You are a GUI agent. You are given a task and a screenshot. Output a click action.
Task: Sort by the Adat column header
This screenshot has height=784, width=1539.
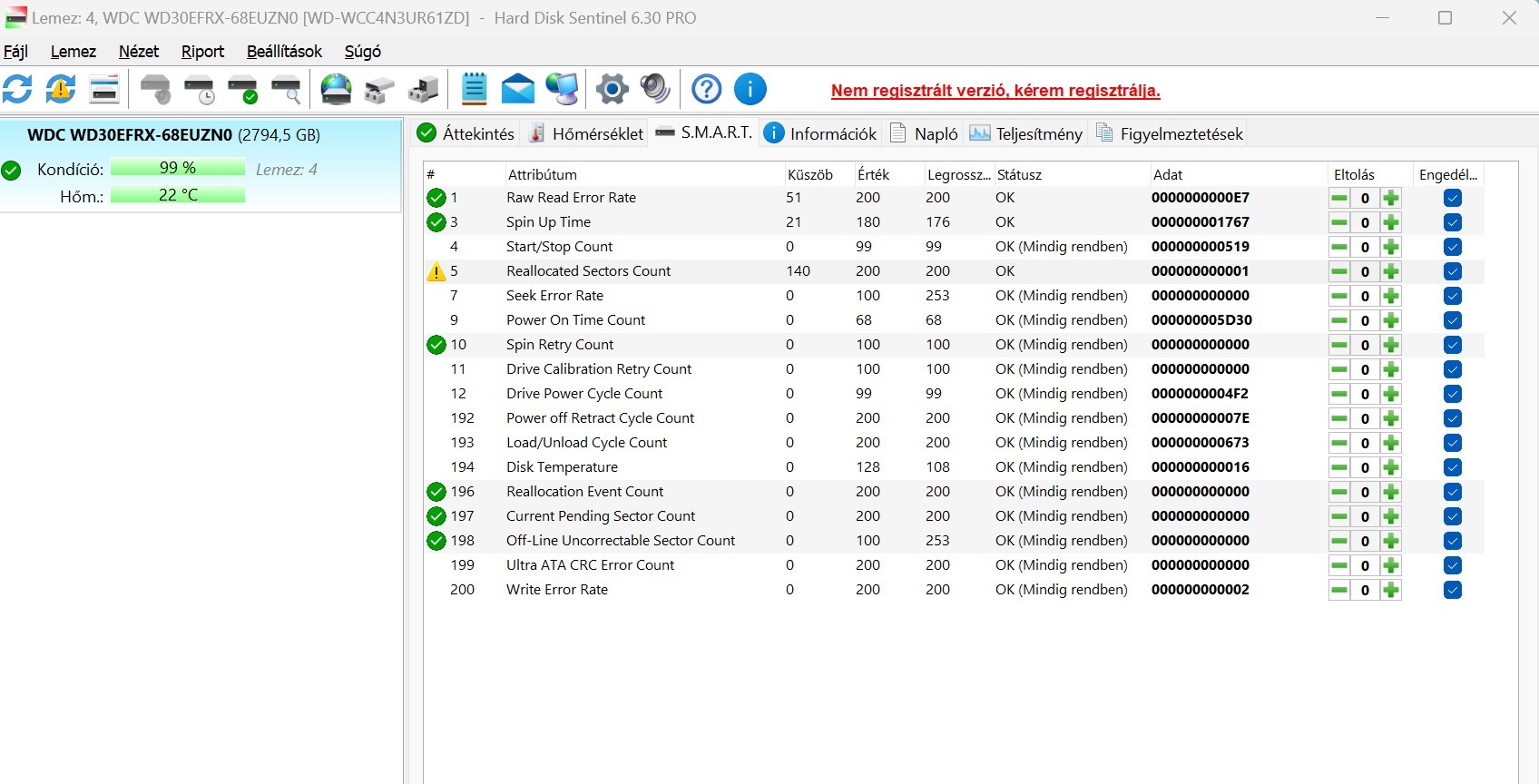pos(1239,174)
